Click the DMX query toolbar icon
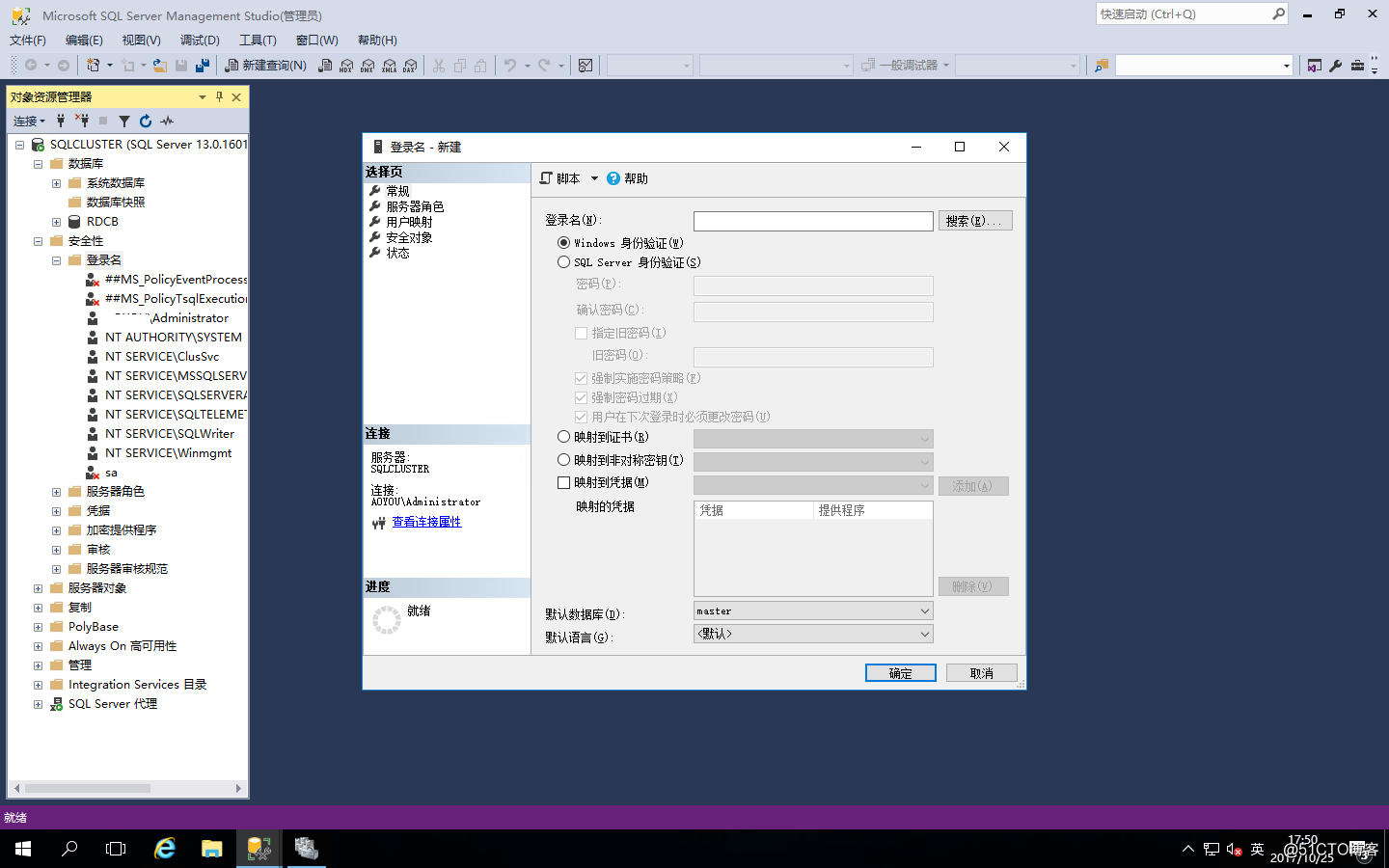The height and width of the screenshot is (868, 1389). point(368,66)
